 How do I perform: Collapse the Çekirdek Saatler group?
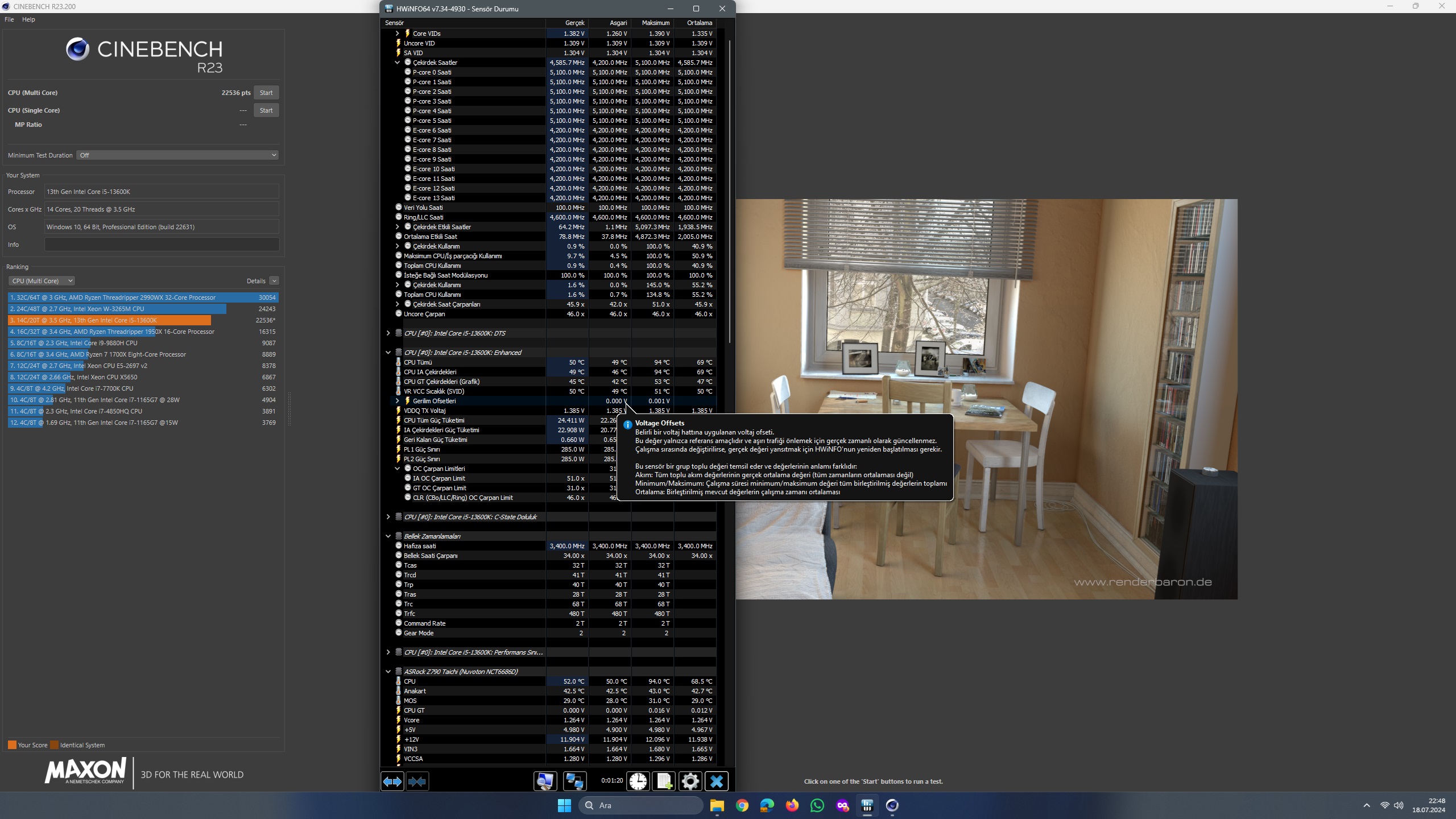(397, 63)
